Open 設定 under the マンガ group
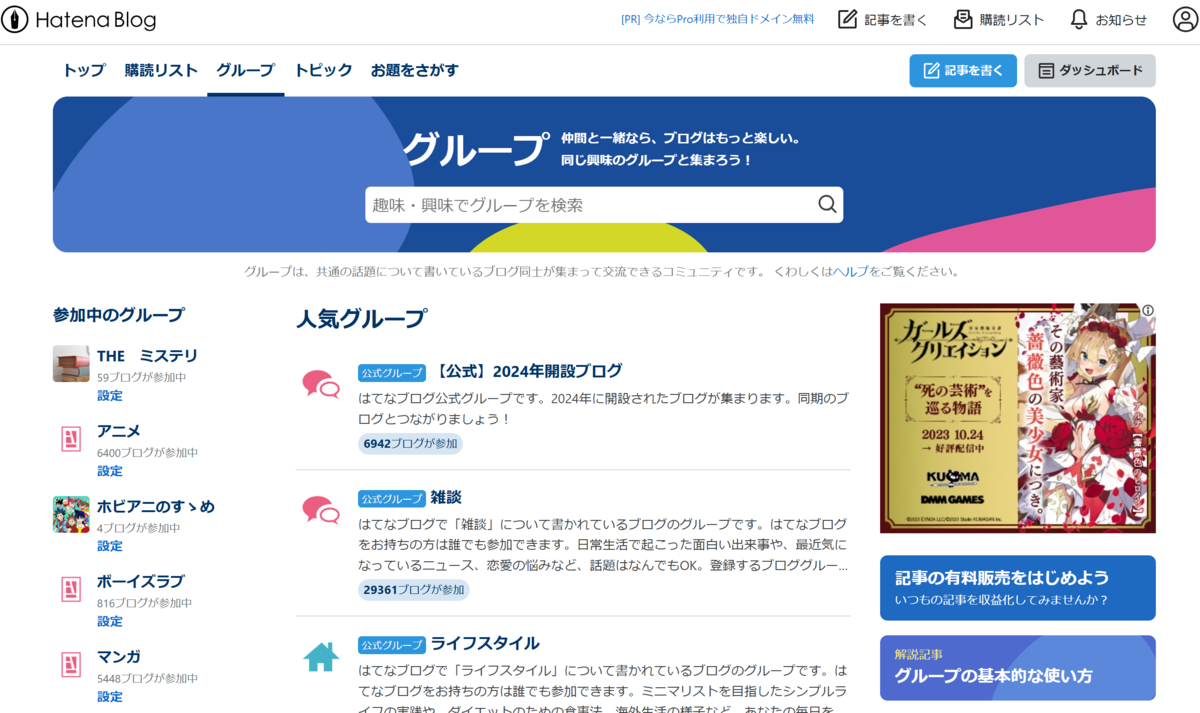 pos(110,696)
